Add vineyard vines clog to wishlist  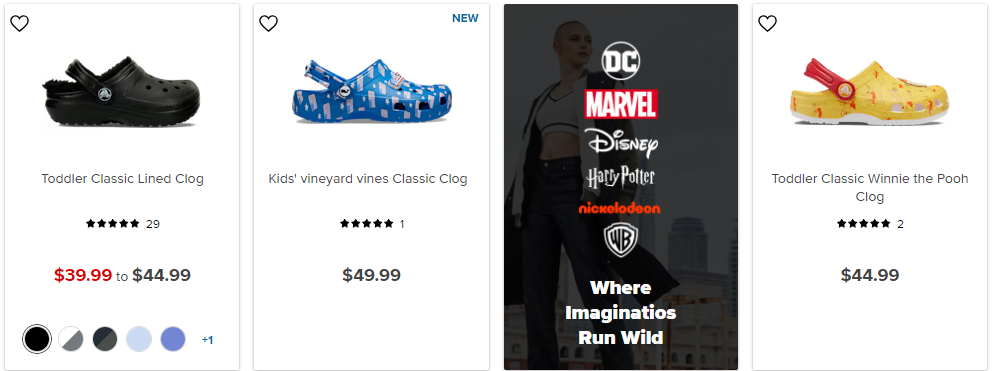pyautogui.click(x=268, y=23)
